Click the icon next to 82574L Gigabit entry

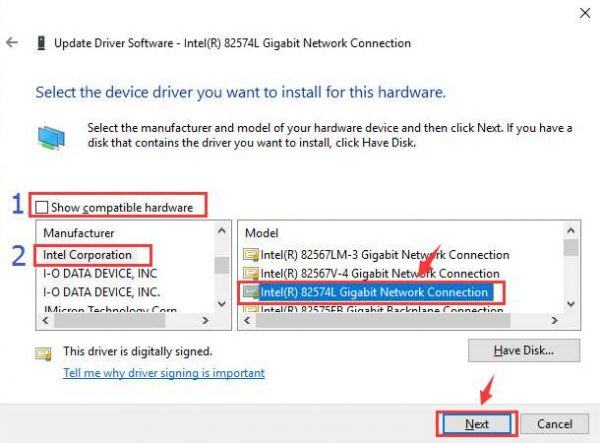tap(251, 292)
